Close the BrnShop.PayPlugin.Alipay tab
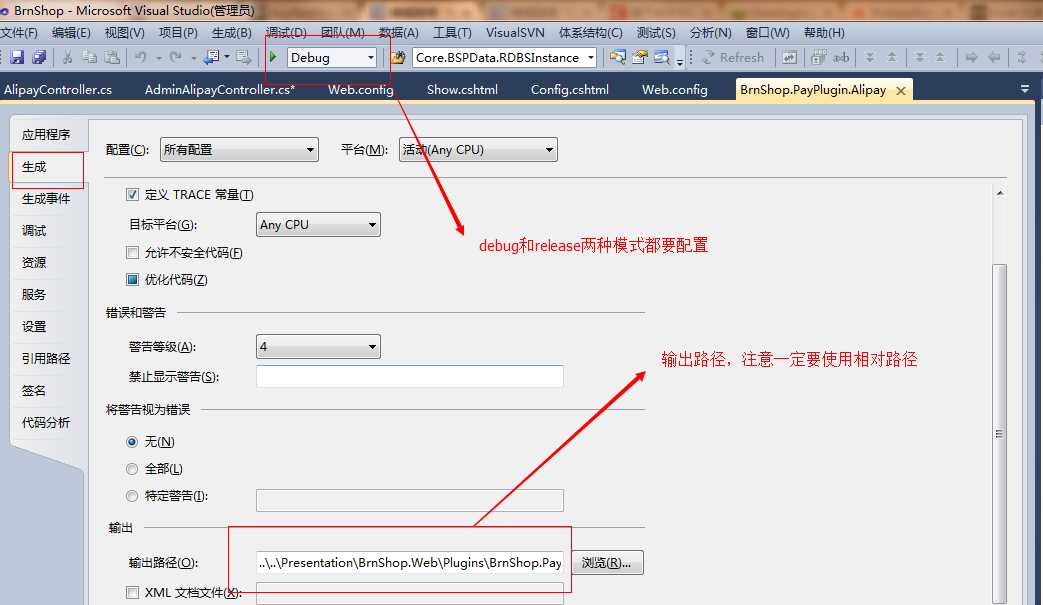The height and width of the screenshot is (605, 1043). [901, 90]
